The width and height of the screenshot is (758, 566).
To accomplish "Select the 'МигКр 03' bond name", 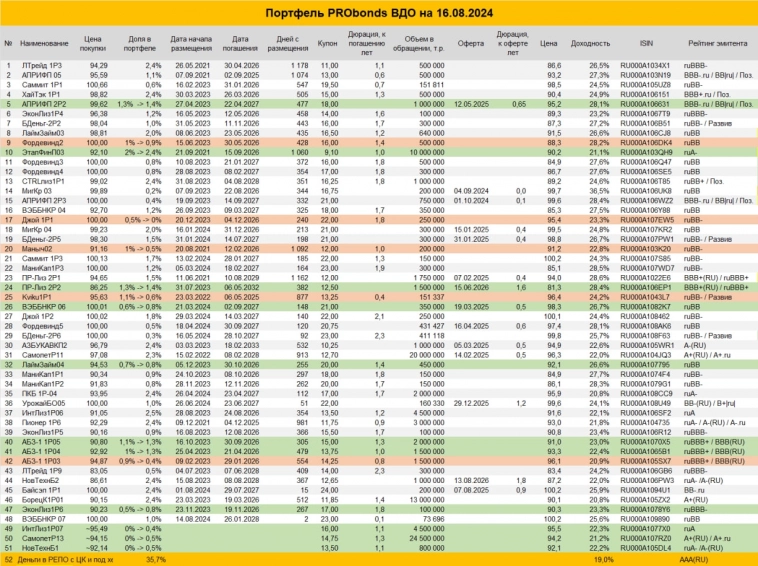I will click(x=37, y=191).
